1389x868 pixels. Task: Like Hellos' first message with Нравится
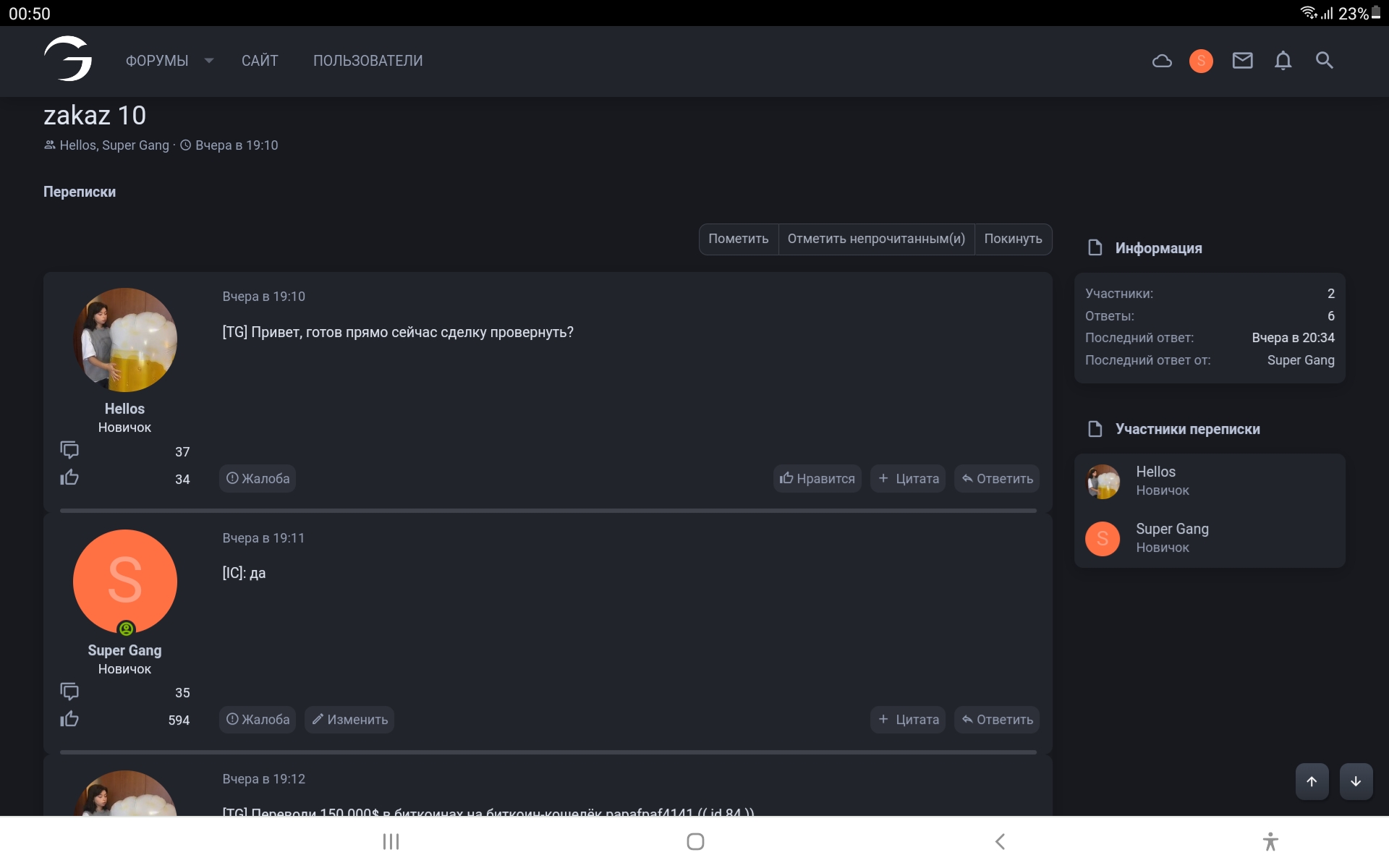pos(817,478)
